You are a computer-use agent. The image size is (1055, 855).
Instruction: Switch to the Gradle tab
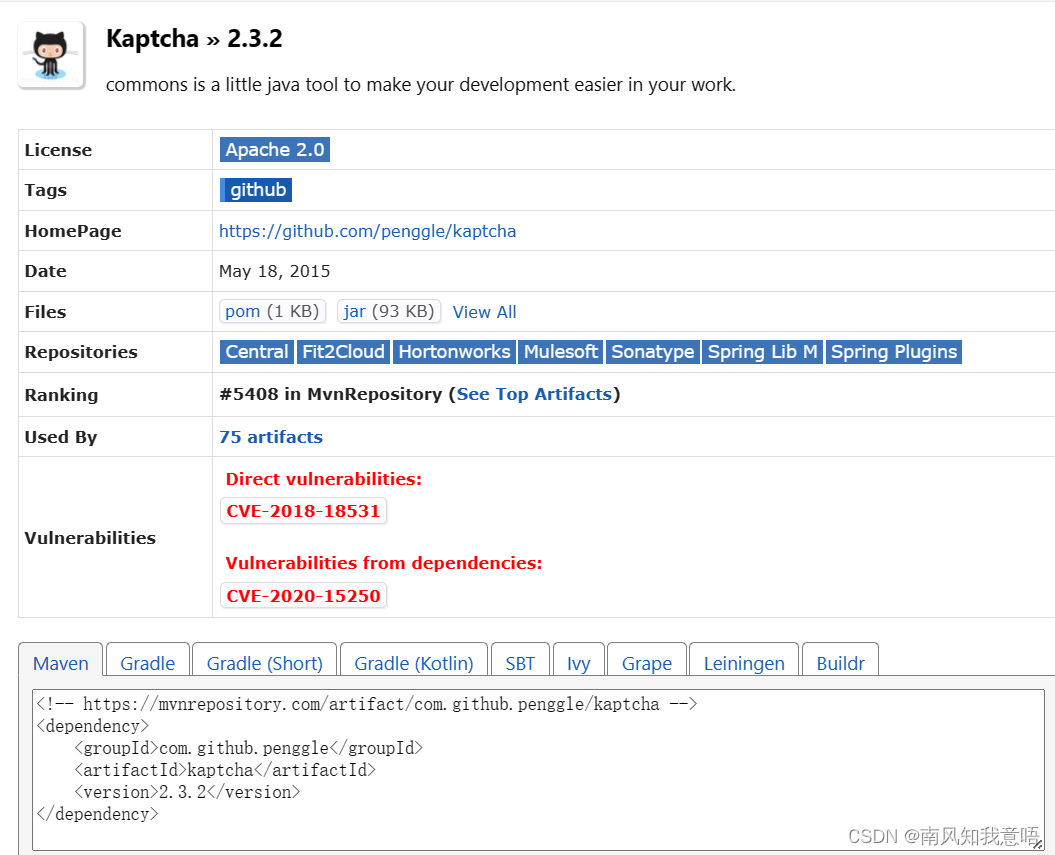point(147,663)
